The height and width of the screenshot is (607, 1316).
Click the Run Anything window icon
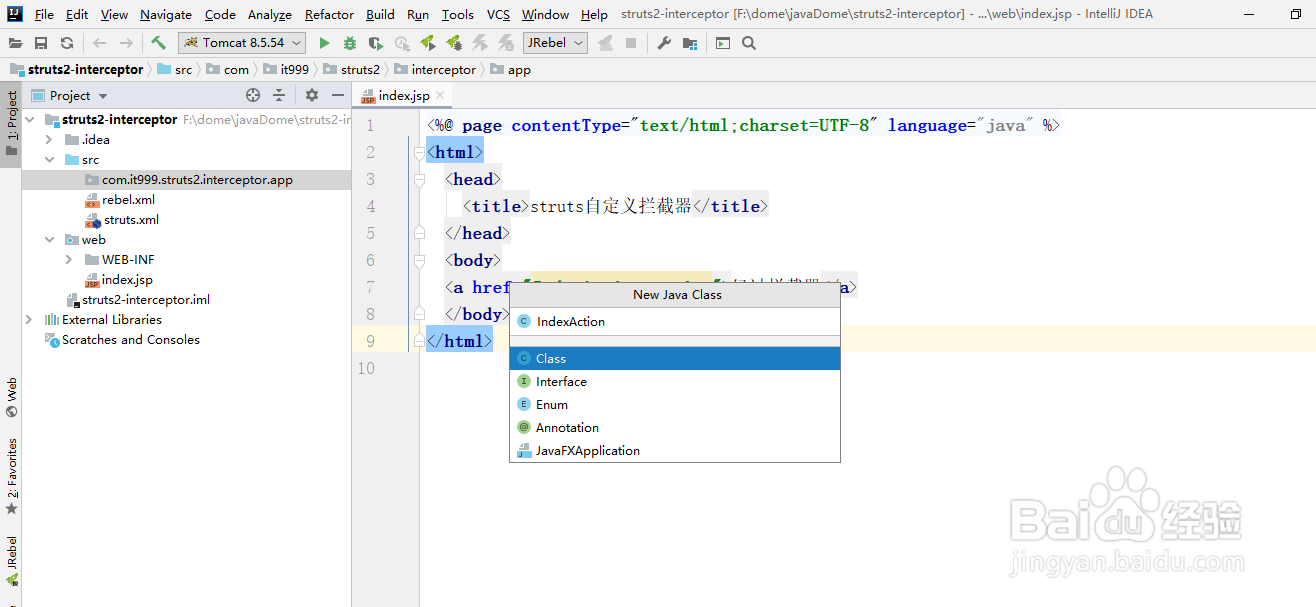[723, 43]
